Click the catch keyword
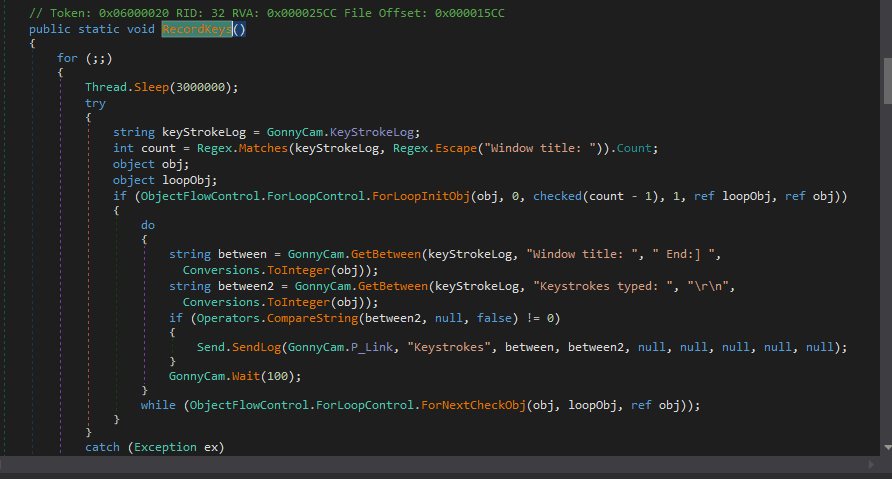This screenshot has height=479, width=892. pyautogui.click(x=102, y=447)
